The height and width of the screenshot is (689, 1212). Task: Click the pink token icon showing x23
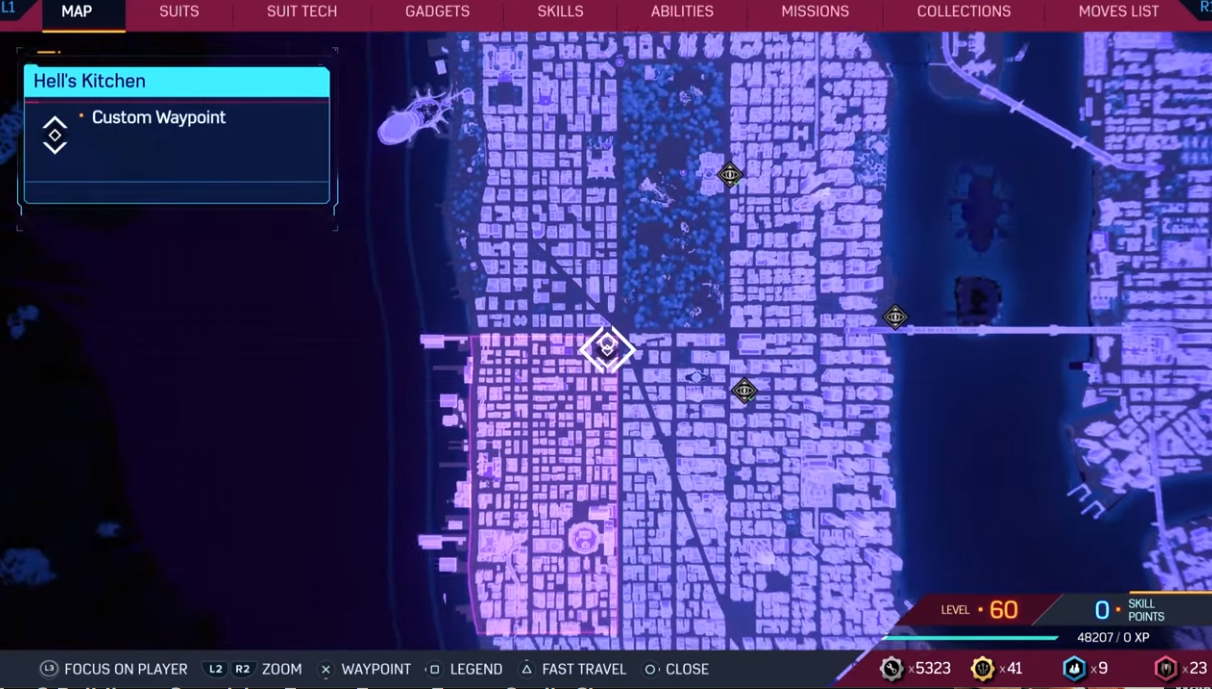pos(1165,668)
